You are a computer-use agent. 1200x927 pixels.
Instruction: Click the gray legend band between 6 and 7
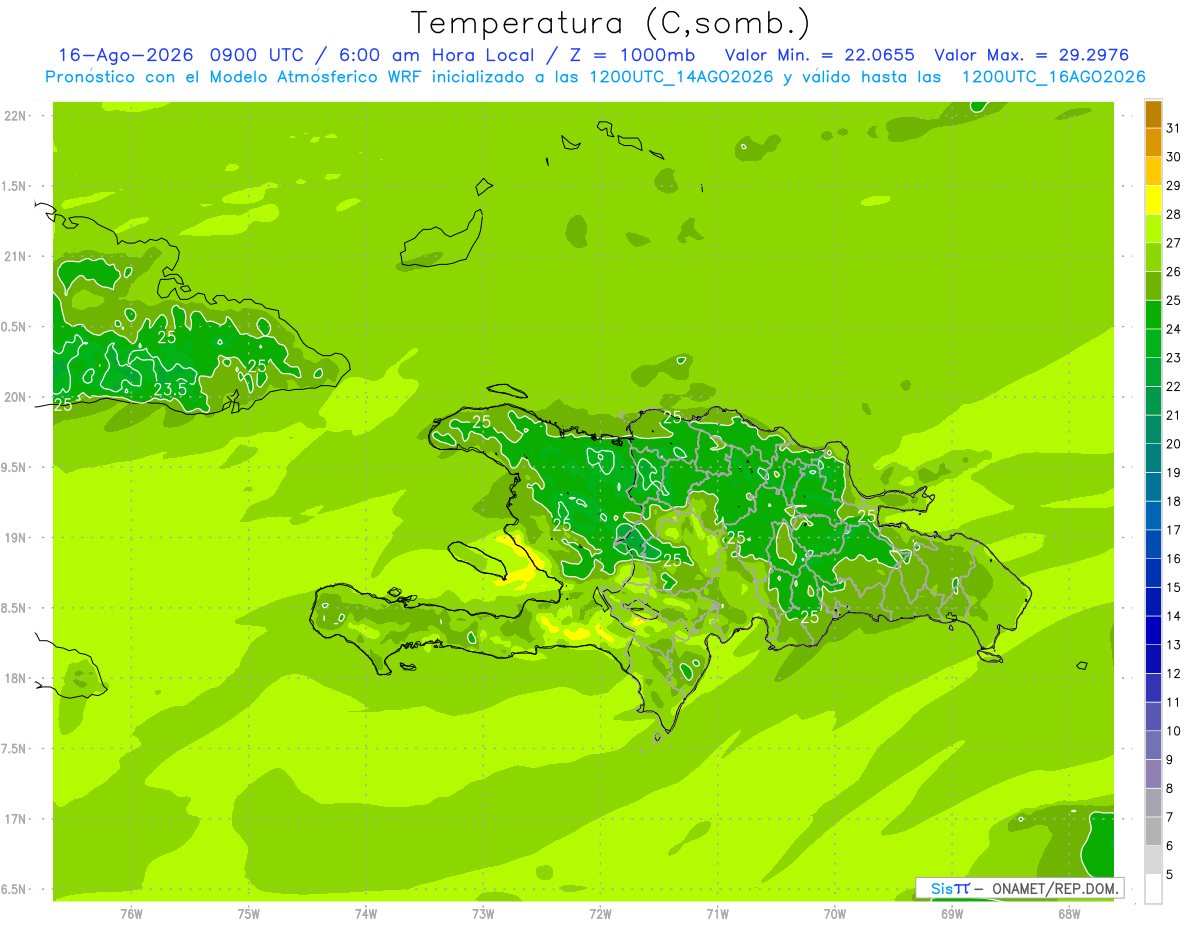tap(1153, 832)
